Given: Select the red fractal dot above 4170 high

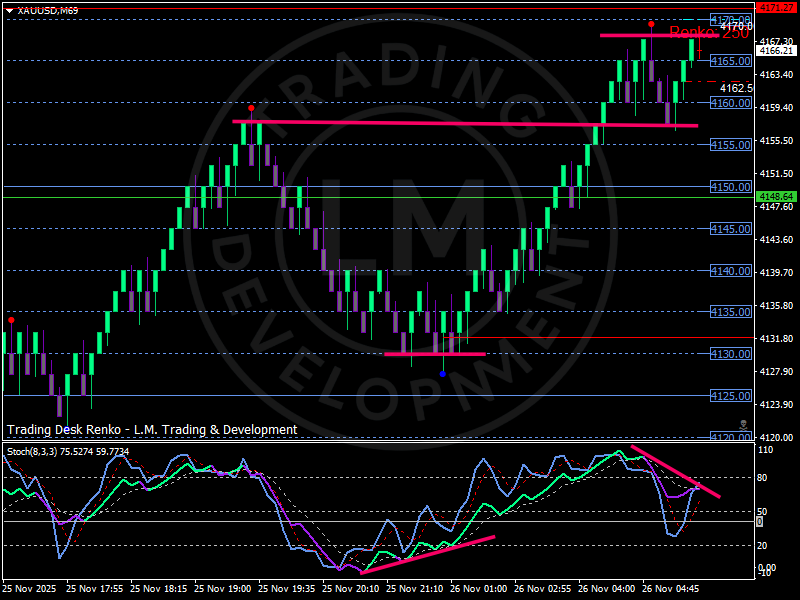Looking at the screenshot, I should coord(652,24).
